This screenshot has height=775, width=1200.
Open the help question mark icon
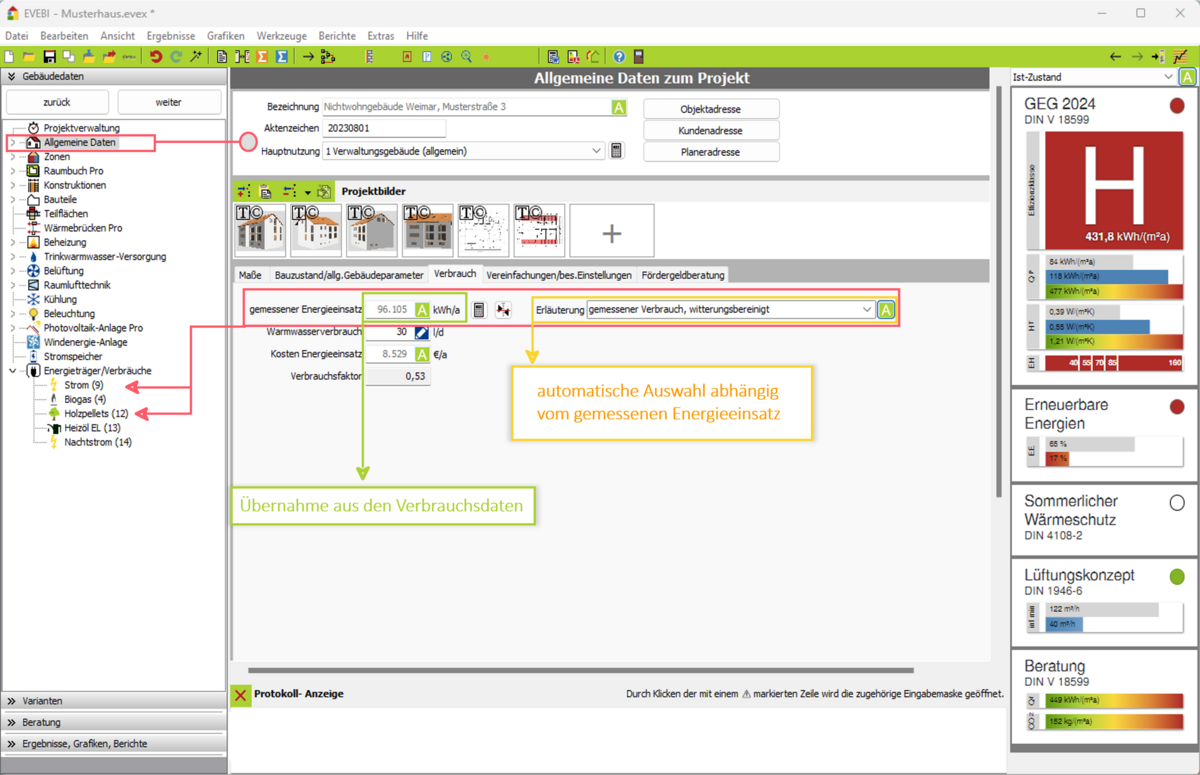pos(619,57)
